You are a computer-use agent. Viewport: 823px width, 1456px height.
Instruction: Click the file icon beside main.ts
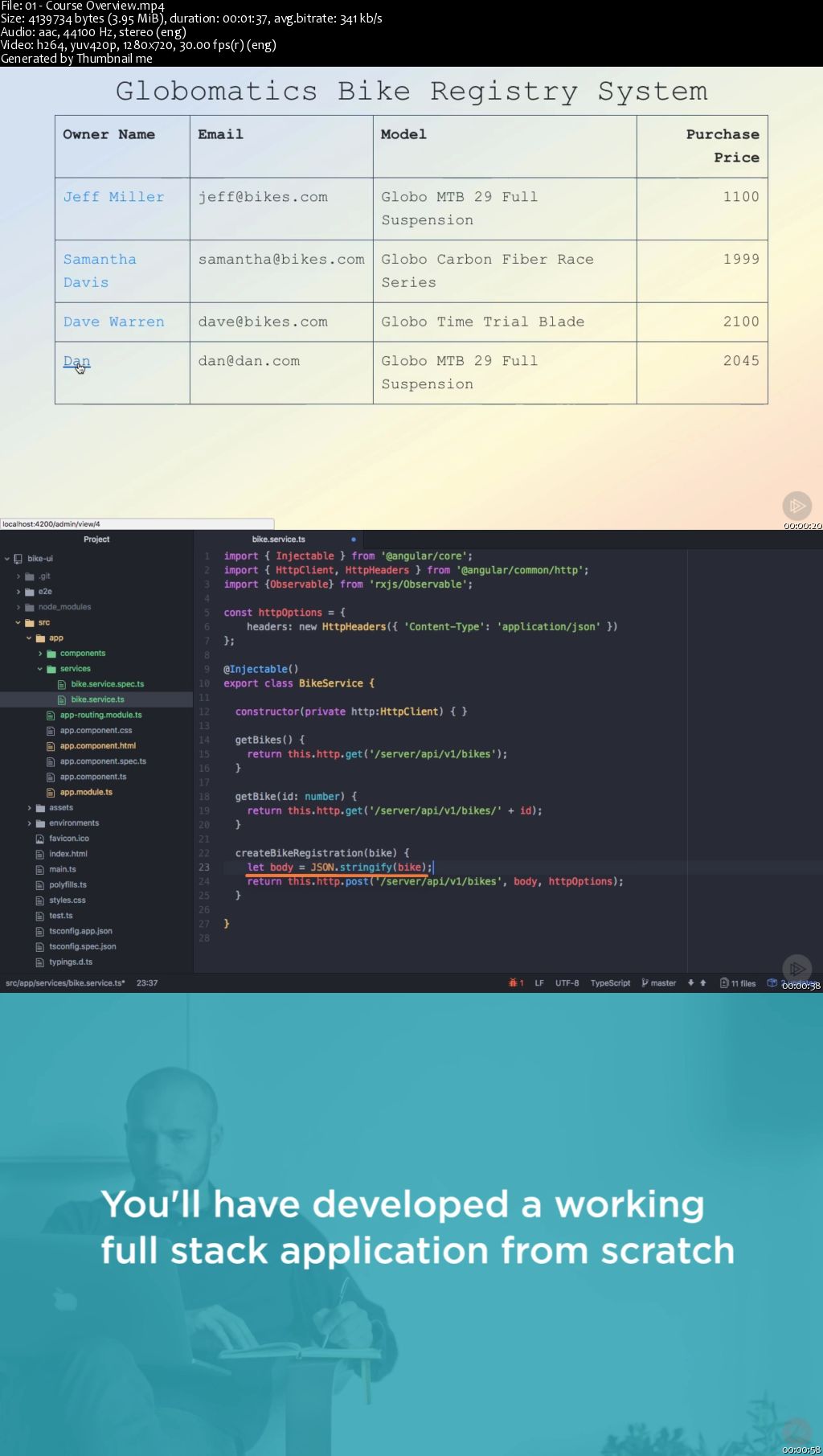[x=40, y=869]
